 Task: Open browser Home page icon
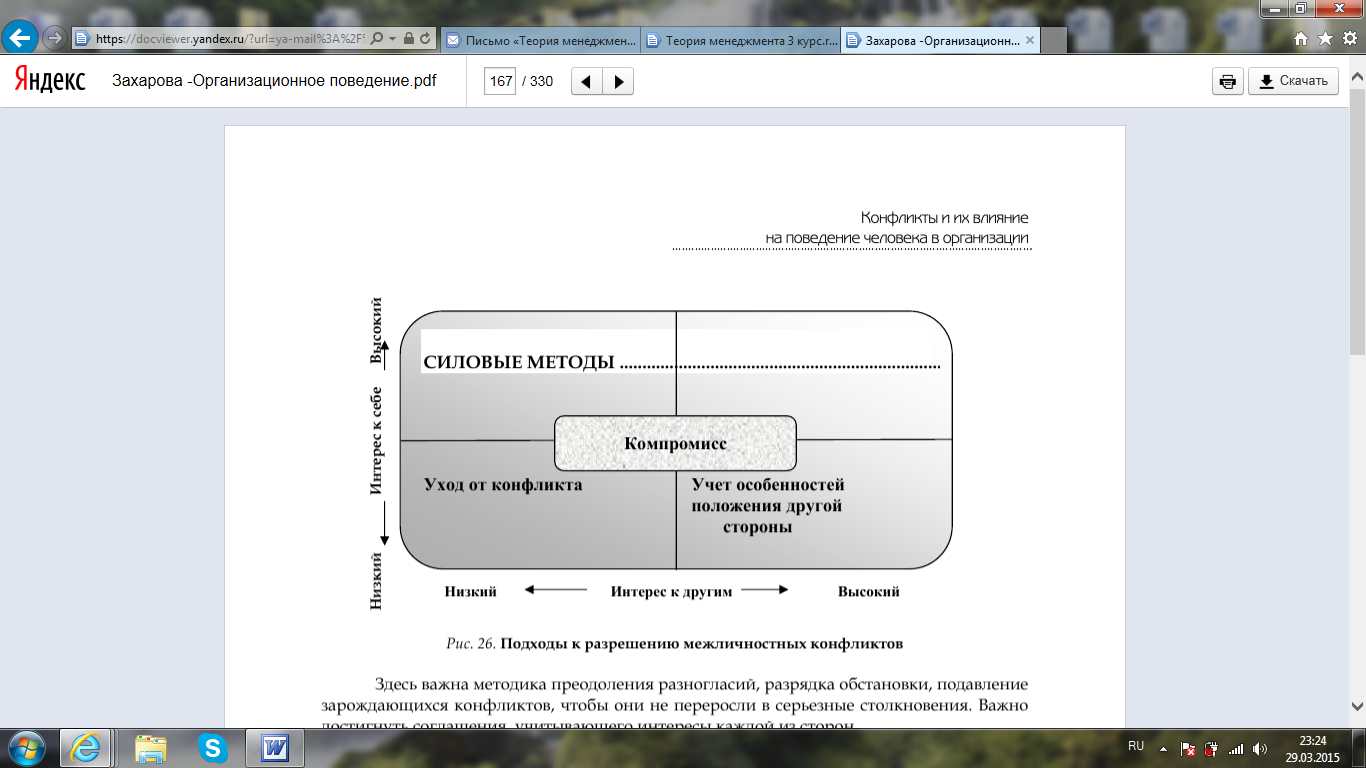click(x=1301, y=39)
